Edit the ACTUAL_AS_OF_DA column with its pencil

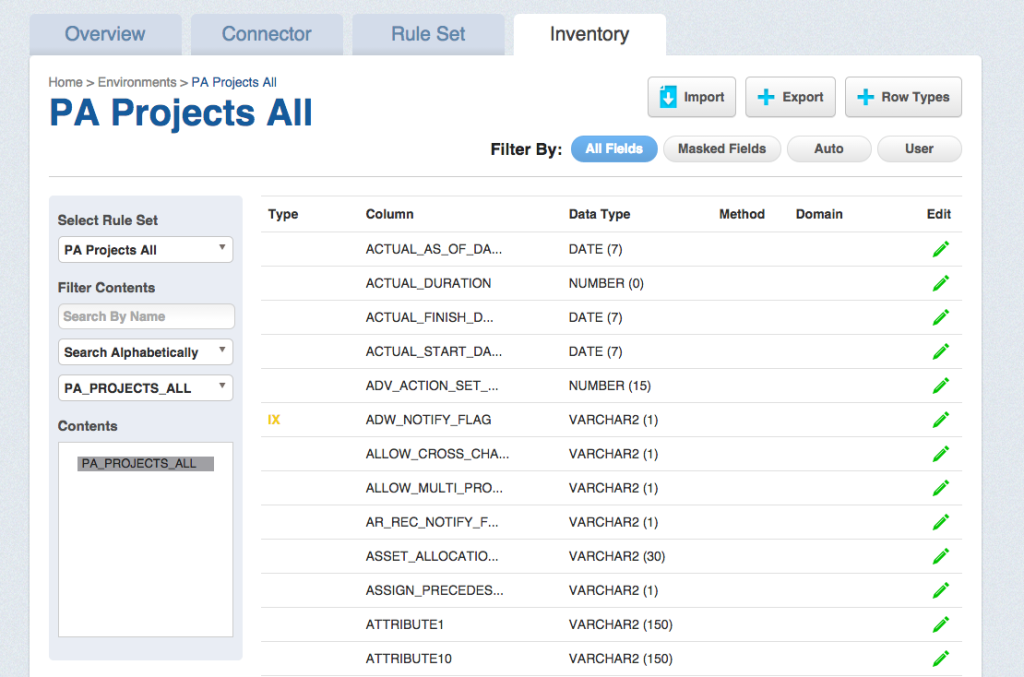coord(940,248)
